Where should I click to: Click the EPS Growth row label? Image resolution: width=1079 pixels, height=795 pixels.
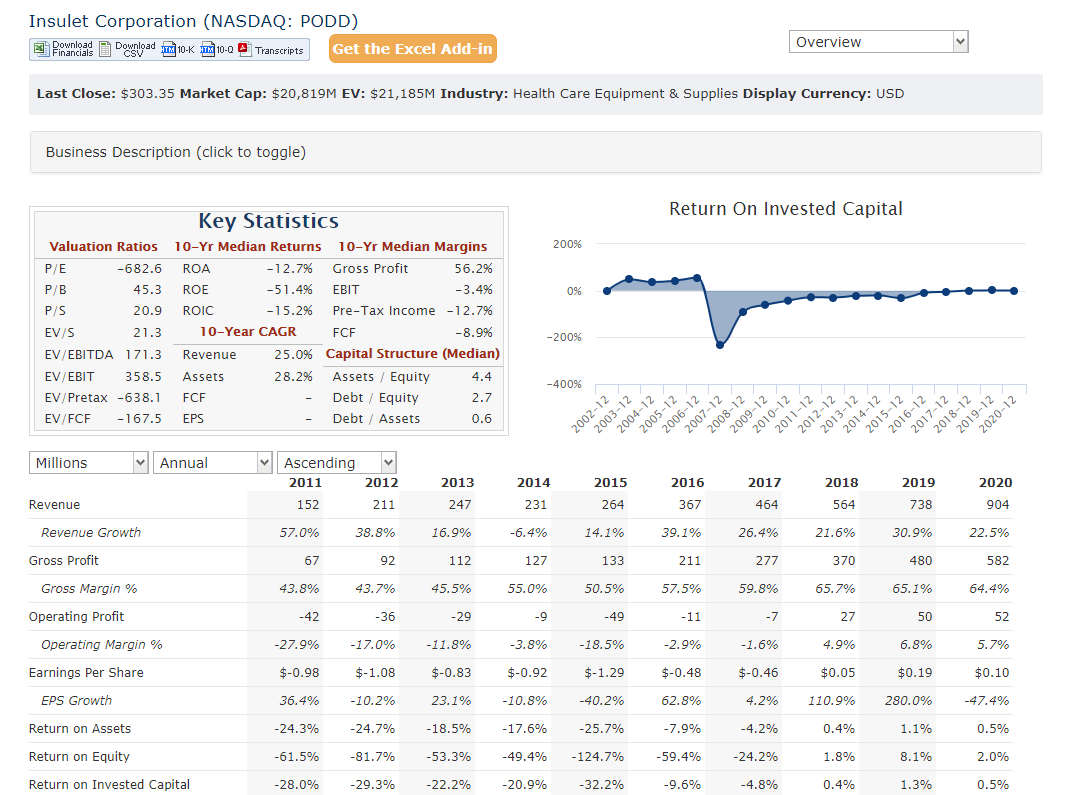[76, 701]
